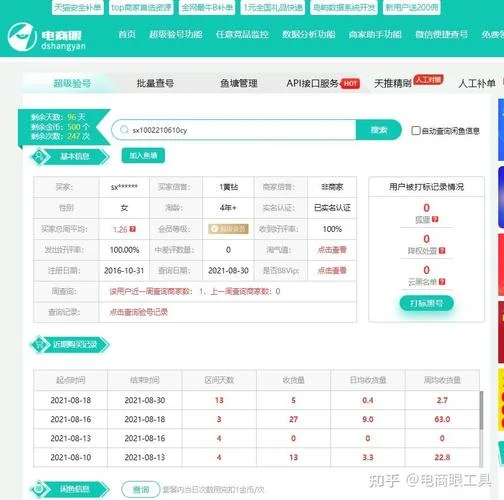This screenshot has width=504, height=500.
Task: Click the 新用户送200佣 banner link
Action: (x=412, y=7)
